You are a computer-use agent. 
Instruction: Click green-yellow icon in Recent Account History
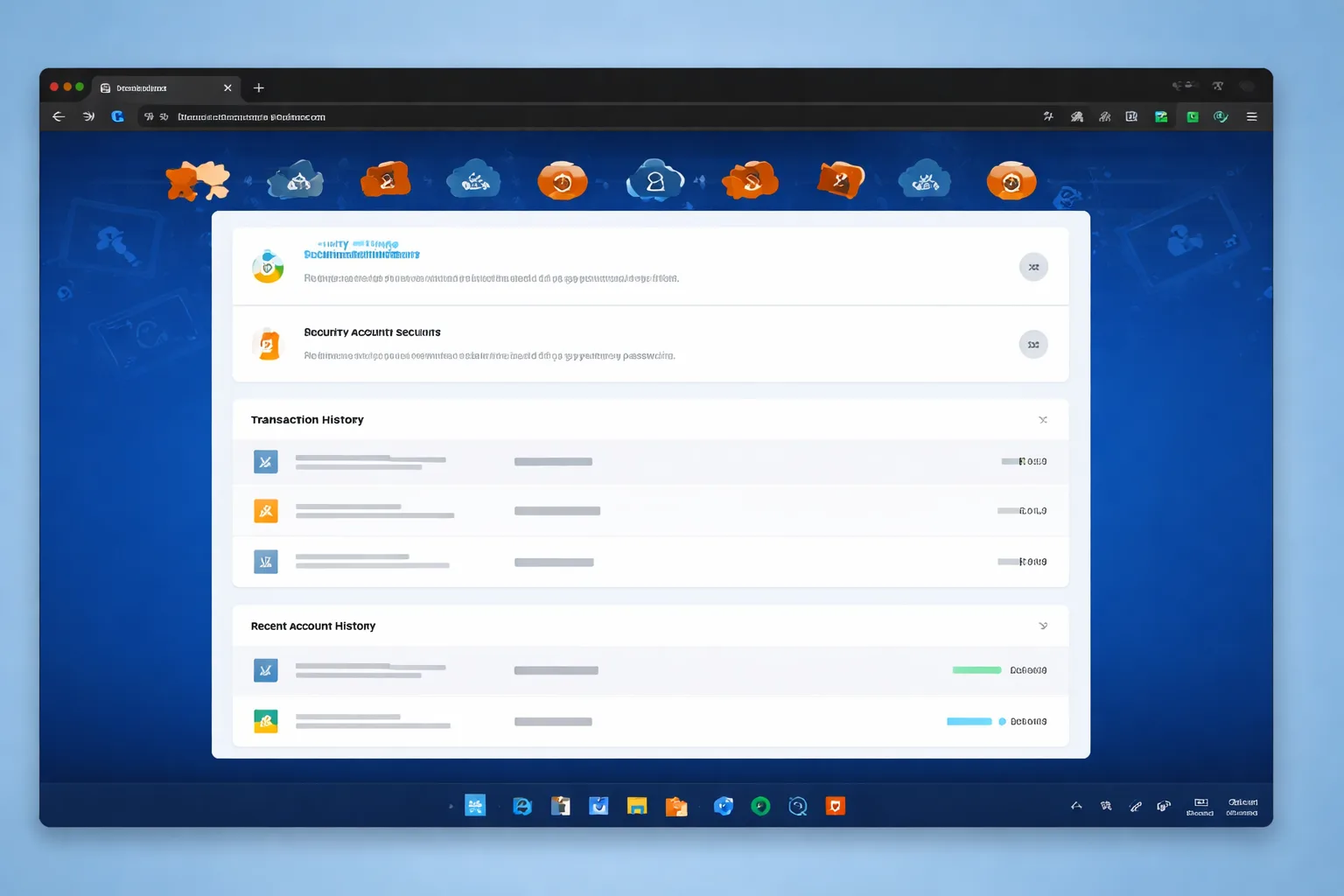click(266, 721)
